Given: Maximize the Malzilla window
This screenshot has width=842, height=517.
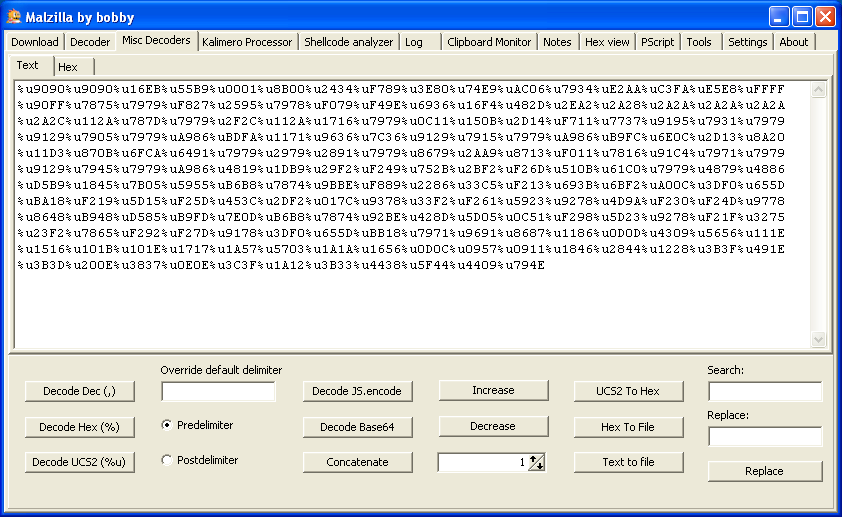Looking at the screenshot, I should point(802,17).
